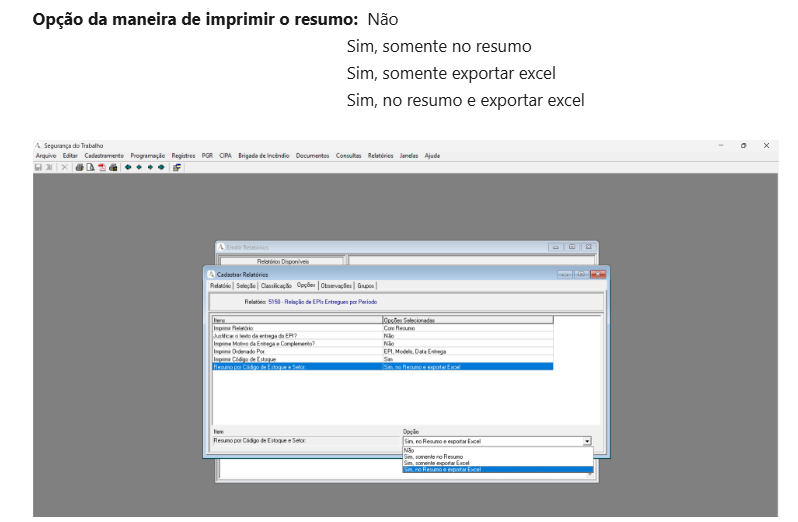Screen dimensions: 798x522
Task: Click the rightmost toolbar icon after navigation arrows
Action: coord(177,167)
